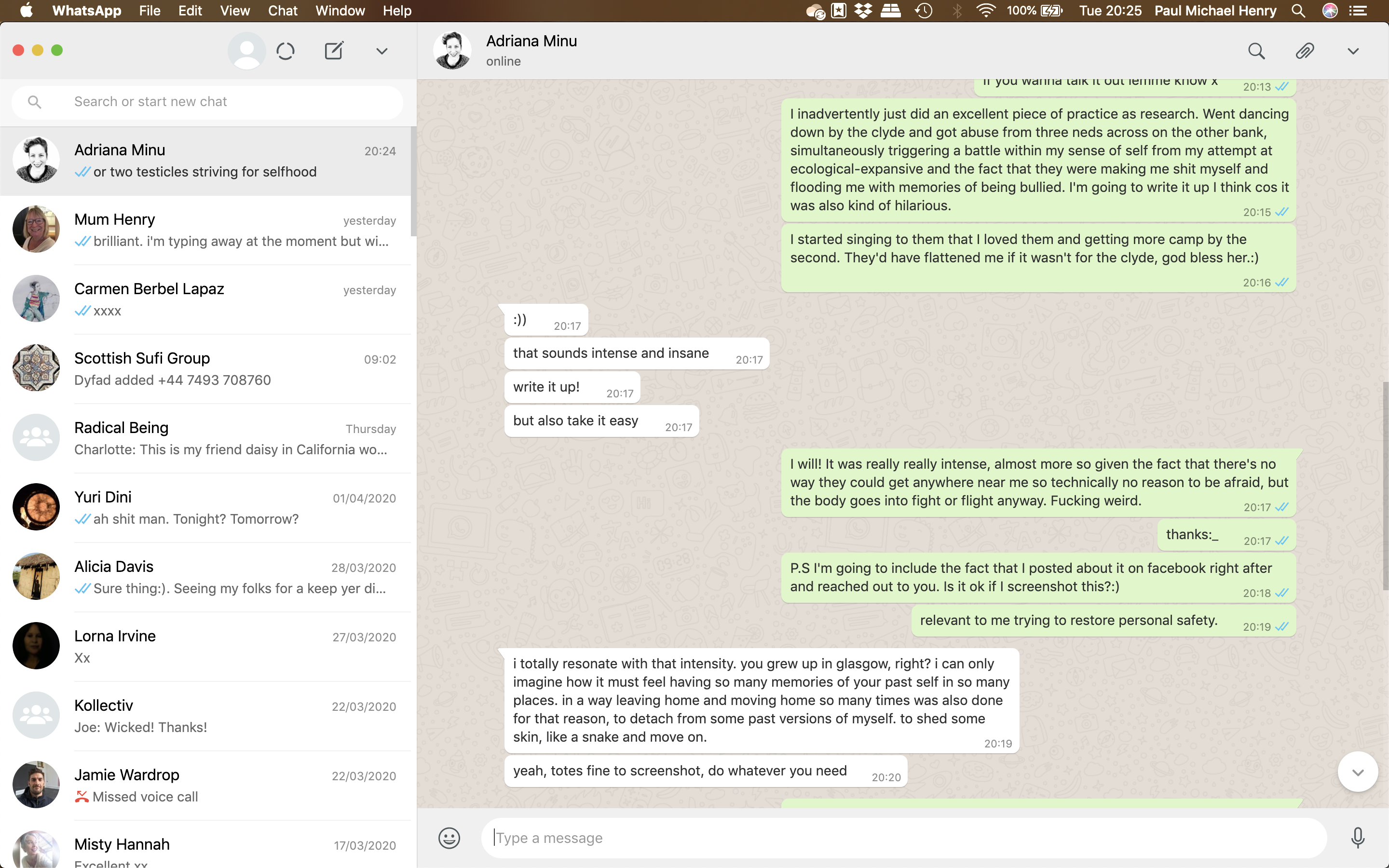1389x868 pixels.
Task: Open the Chat menu
Action: point(283,11)
